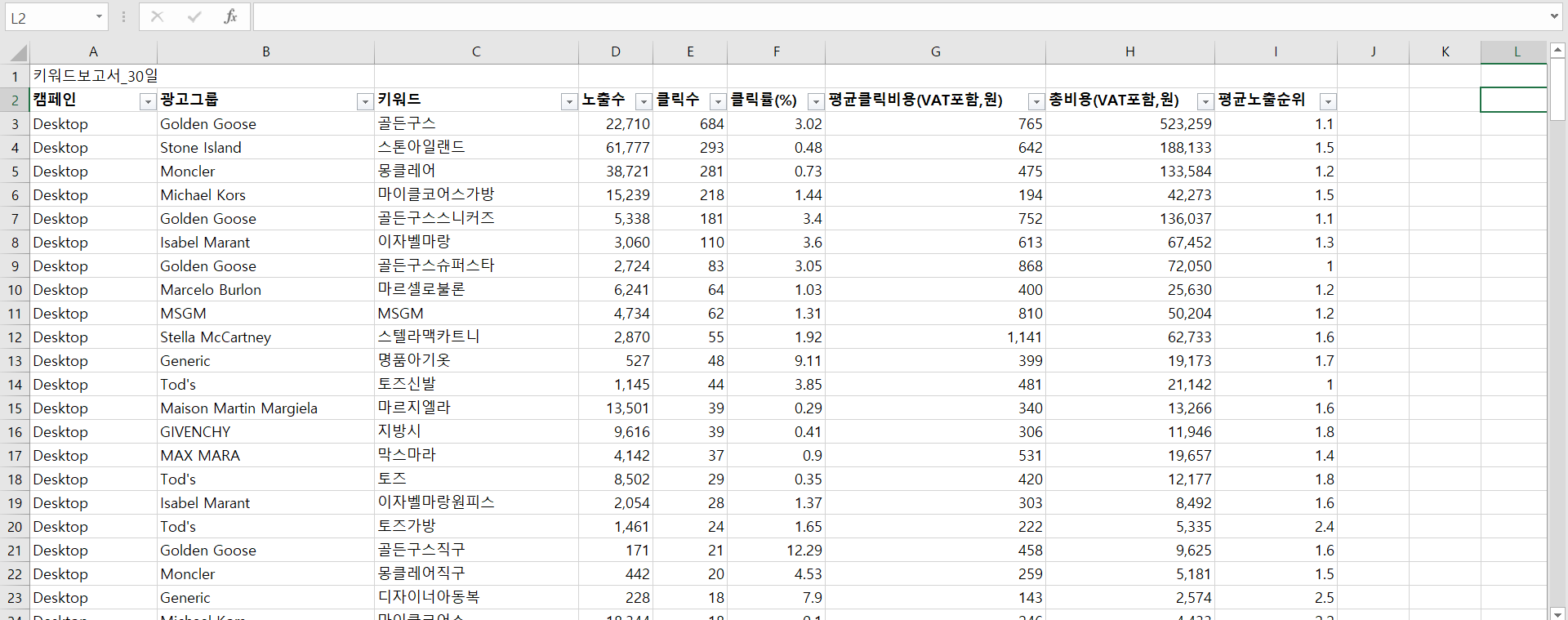Click keyword cell 골든구스스니커즈
Viewport: 1568px width, 620px height.
coord(477,219)
